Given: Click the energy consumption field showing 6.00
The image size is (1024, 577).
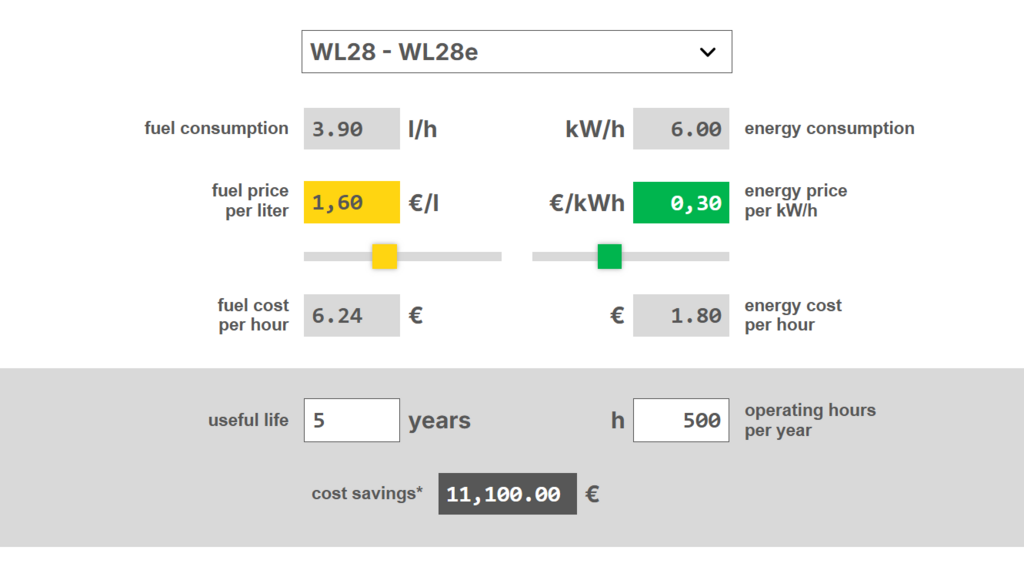Looking at the screenshot, I should point(681,128).
